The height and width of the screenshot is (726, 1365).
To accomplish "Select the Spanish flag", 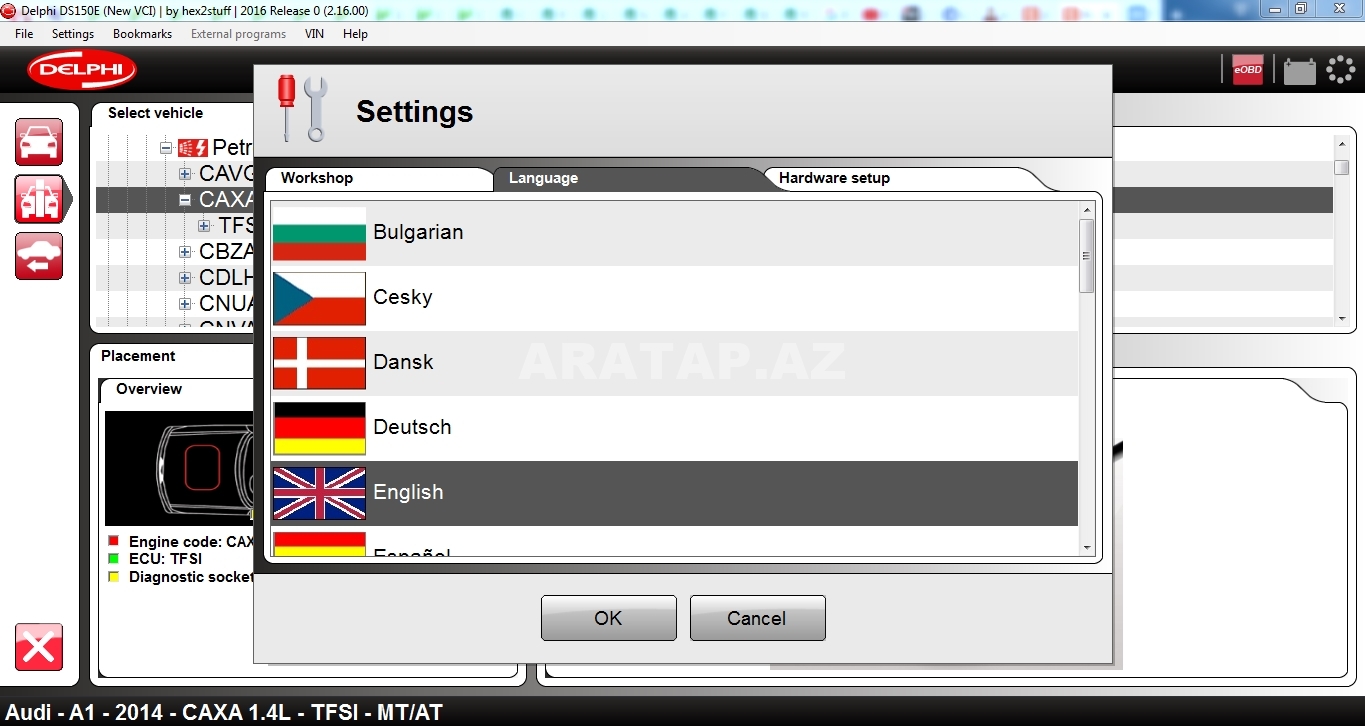I will (319, 543).
